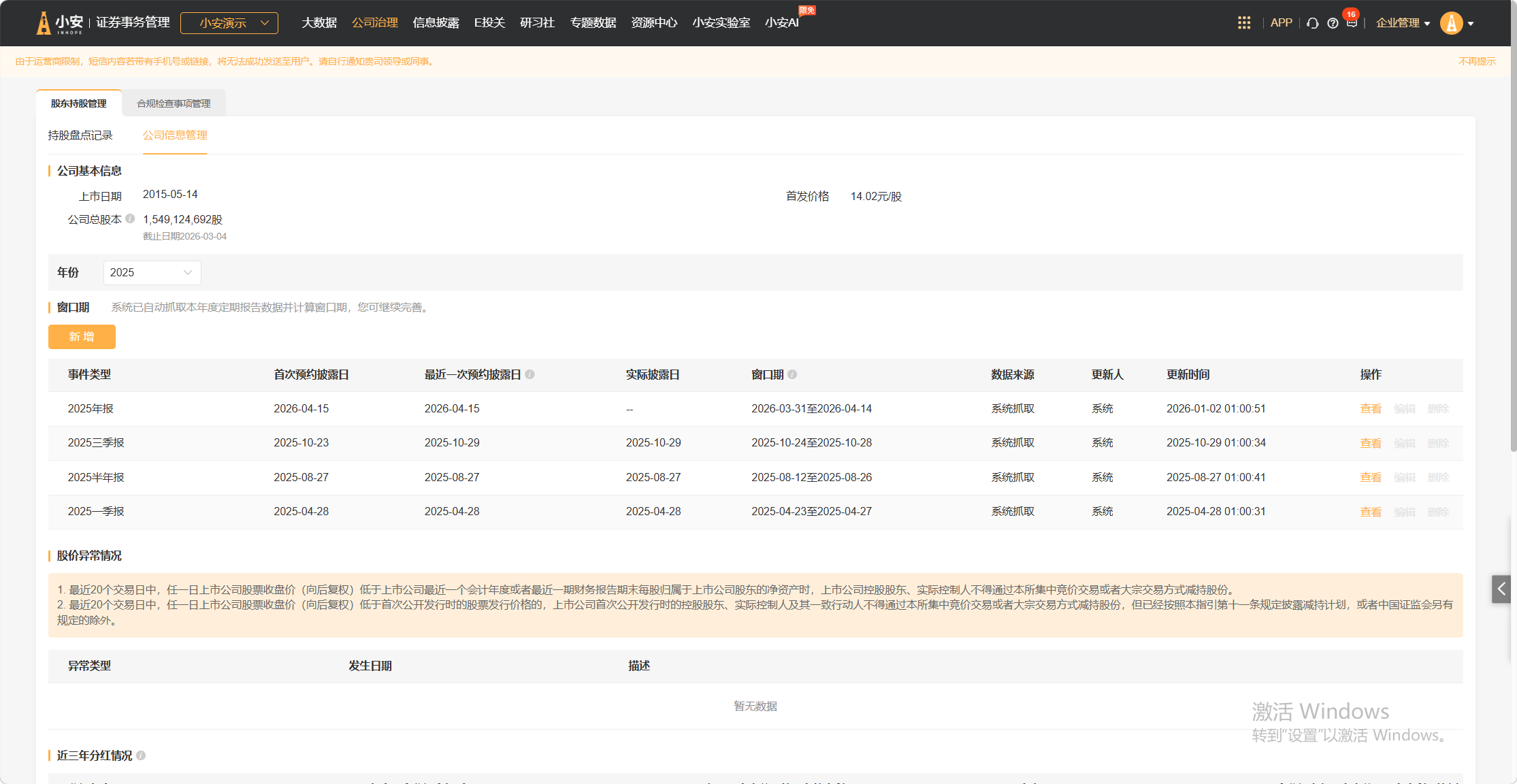Screen dimensions: 1517x784
Task: Open 信息披露 in the top navigation
Action: (436, 23)
